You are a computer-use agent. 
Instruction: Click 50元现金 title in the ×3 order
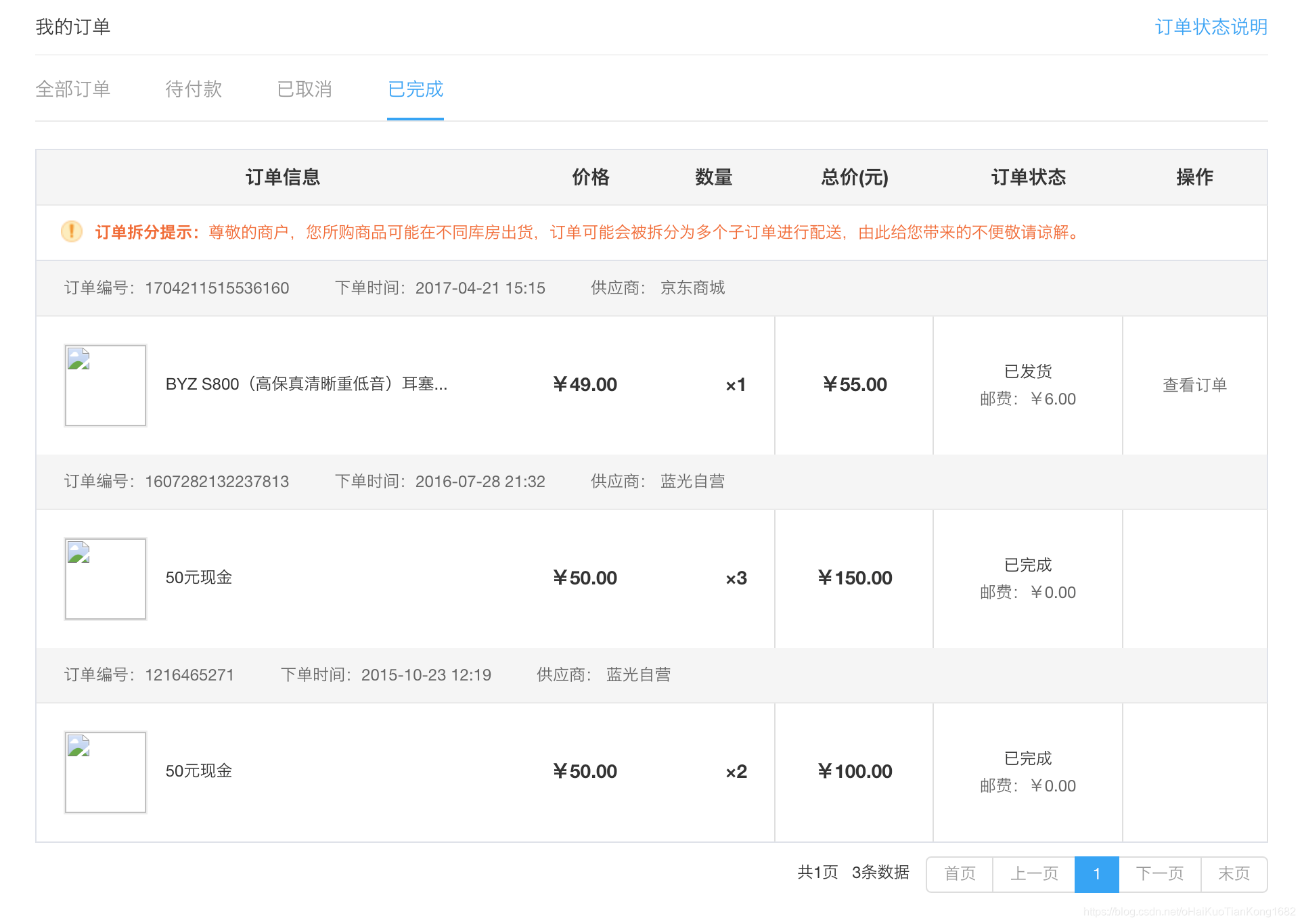199,578
